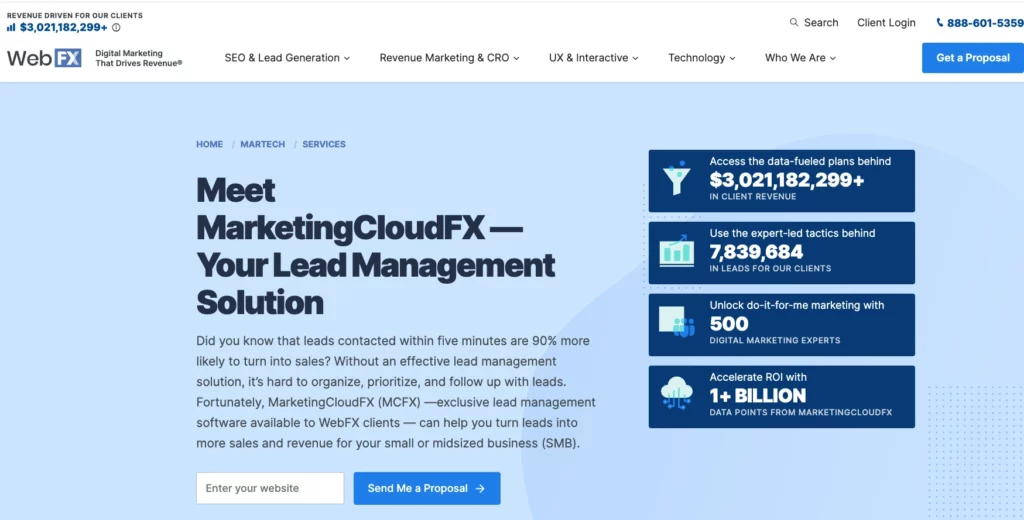Click the 1+ BILLION data points figure

tap(758, 395)
